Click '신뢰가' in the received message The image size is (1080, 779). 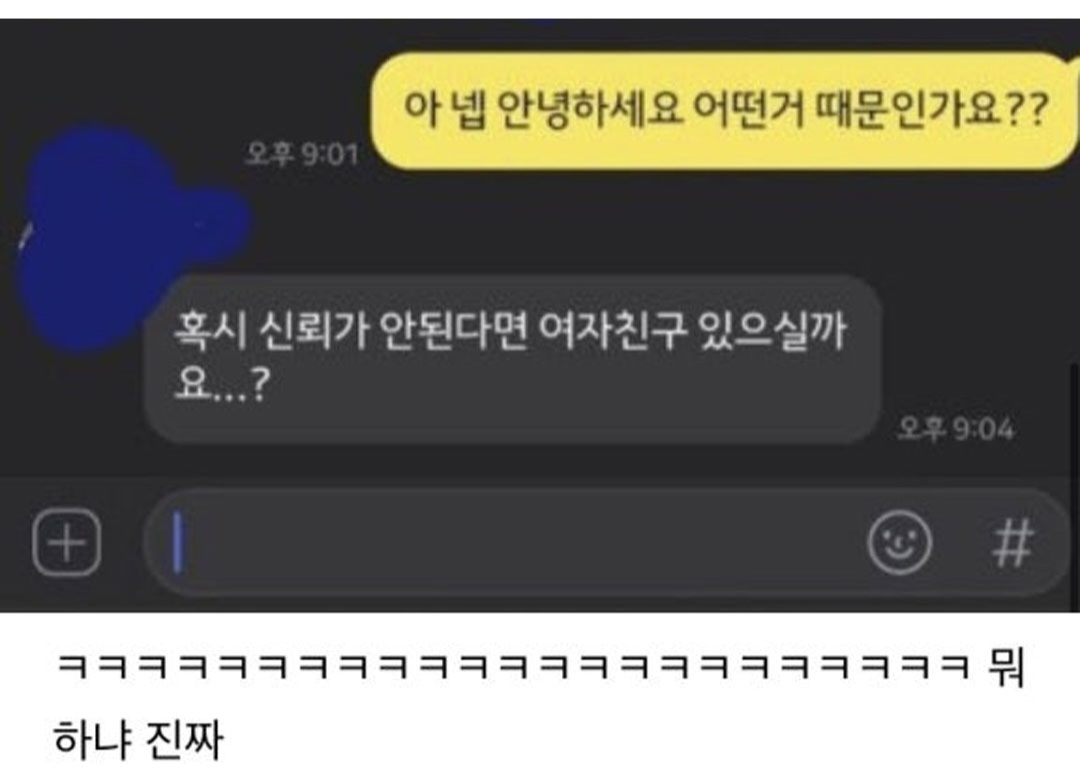click(x=312, y=331)
